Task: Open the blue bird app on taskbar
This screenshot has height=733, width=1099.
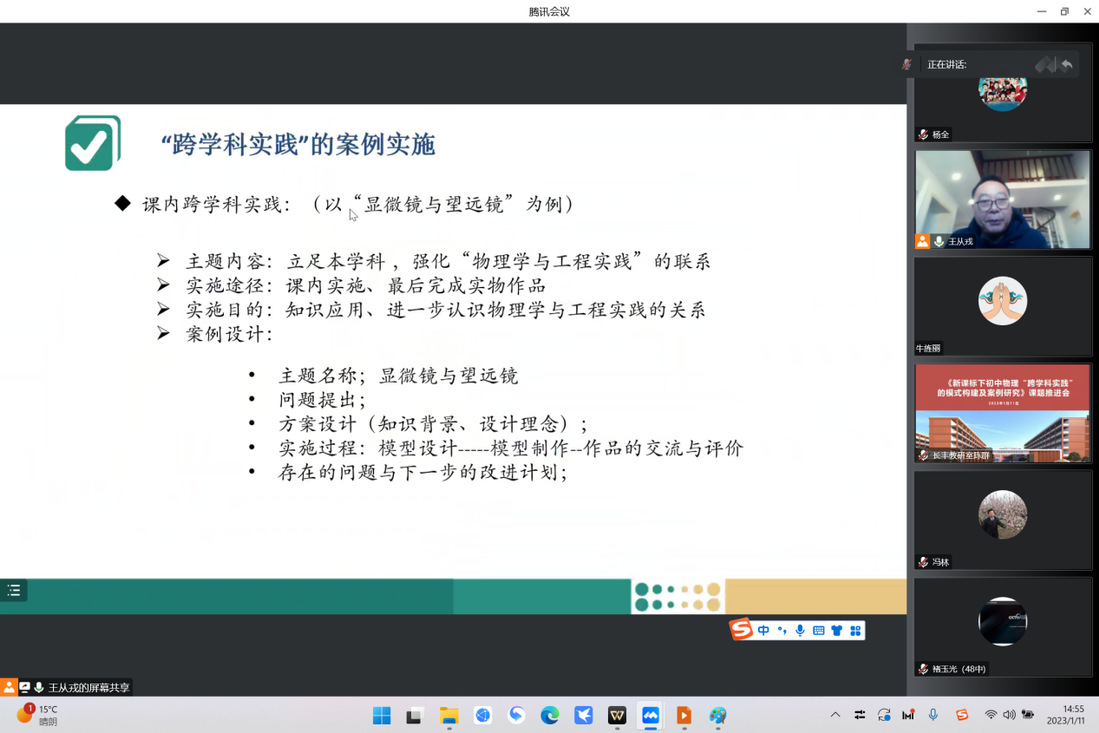Action: (x=583, y=715)
